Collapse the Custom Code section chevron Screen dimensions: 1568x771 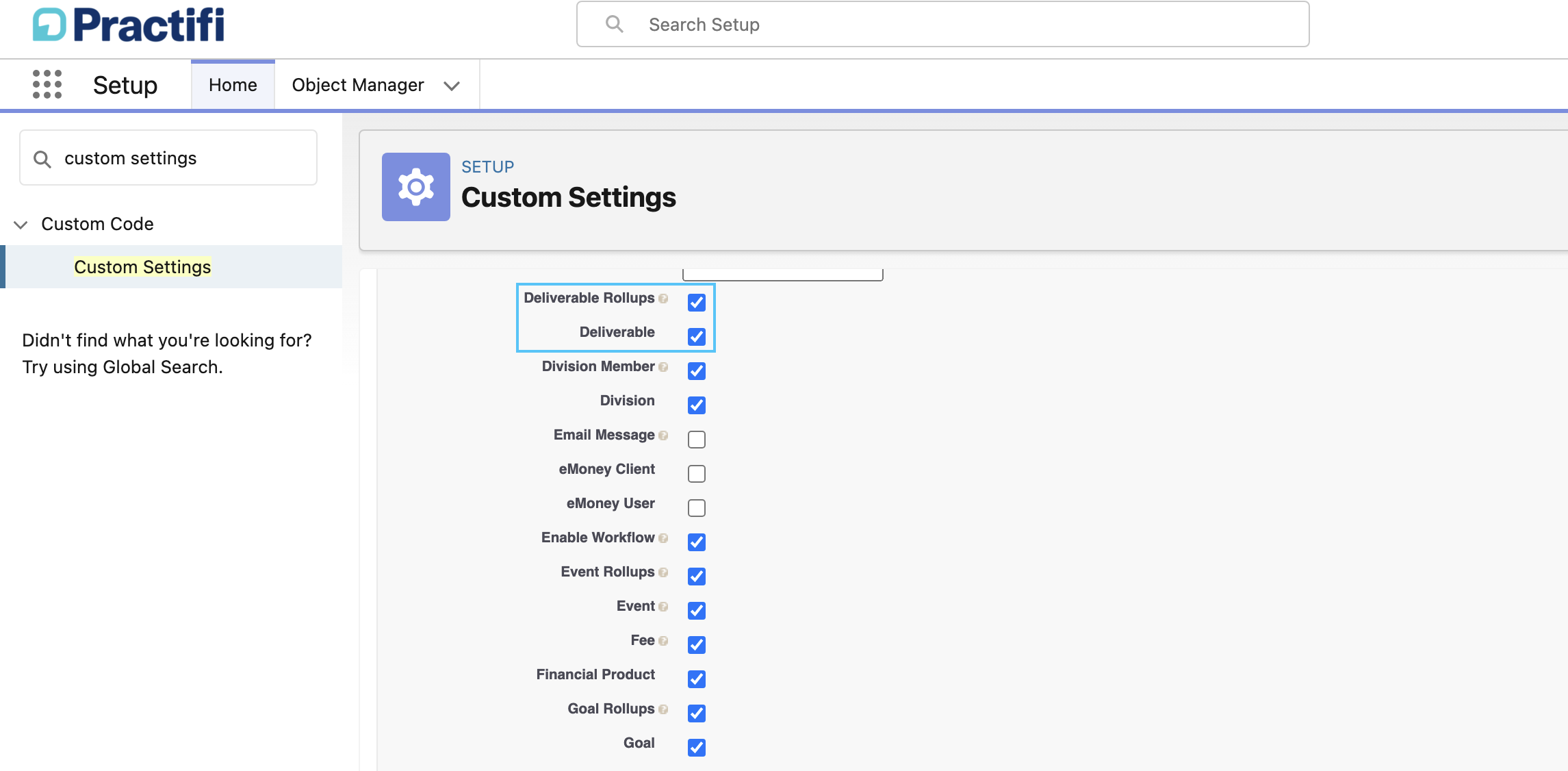tap(21, 225)
